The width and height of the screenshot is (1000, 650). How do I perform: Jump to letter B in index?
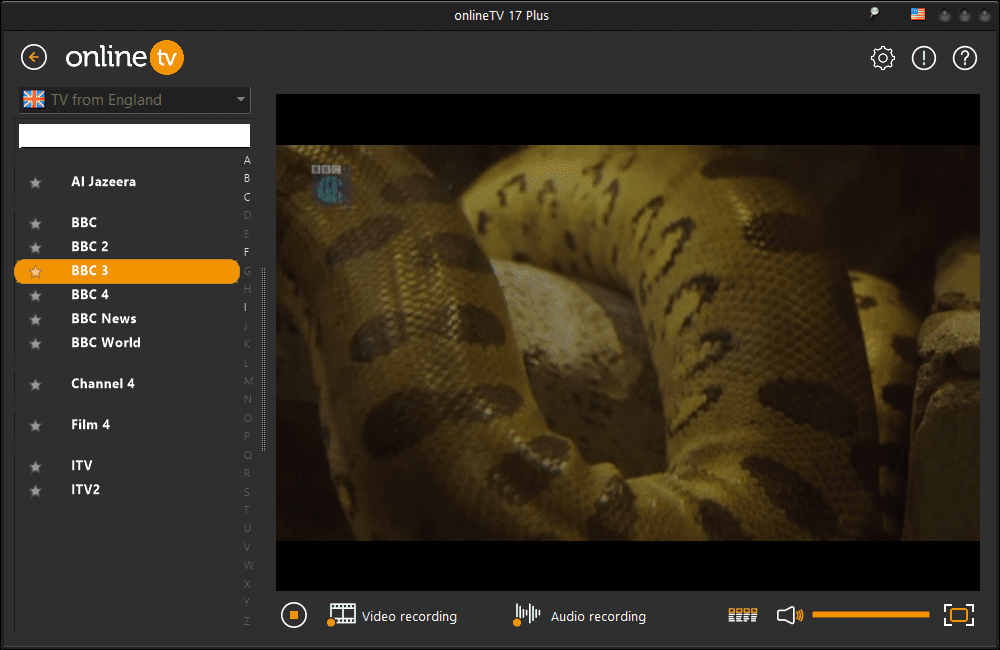pyautogui.click(x=247, y=179)
